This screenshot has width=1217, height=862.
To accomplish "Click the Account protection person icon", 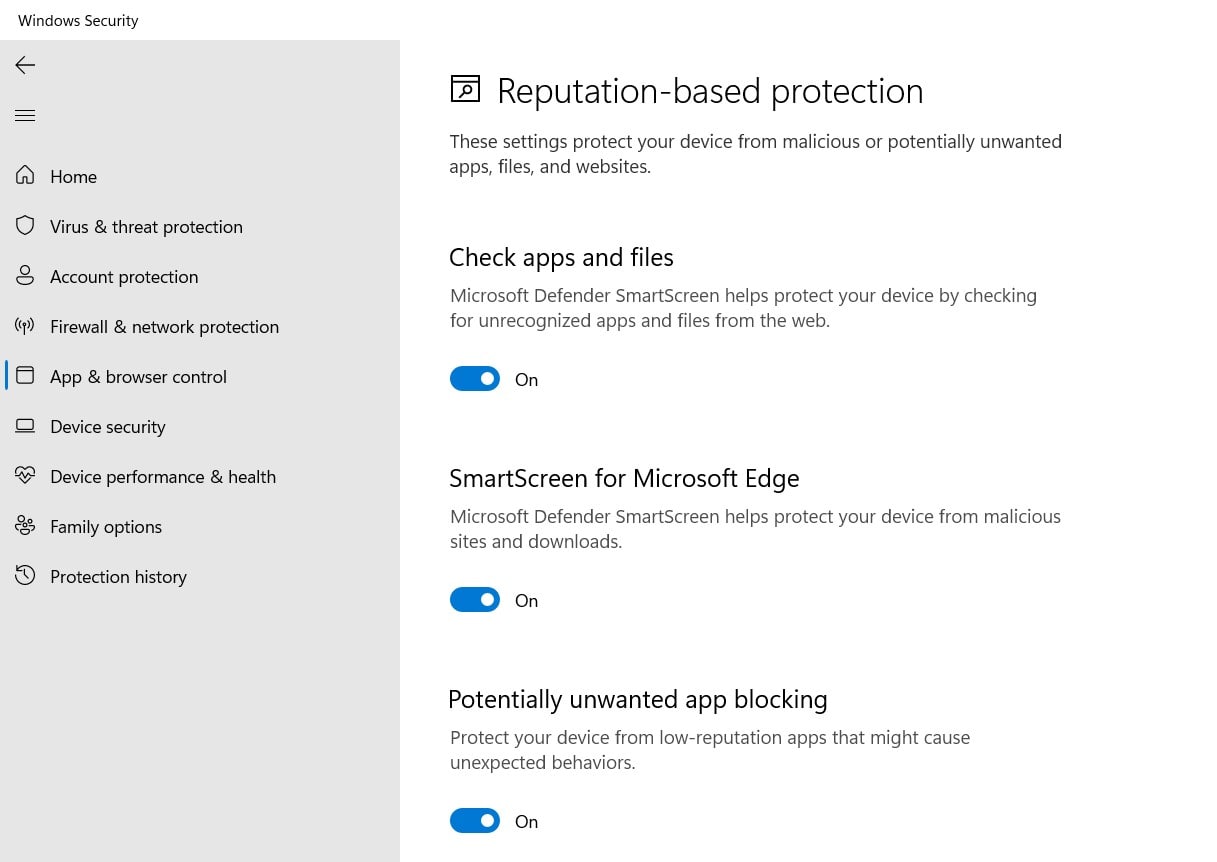I will [x=25, y=276].
